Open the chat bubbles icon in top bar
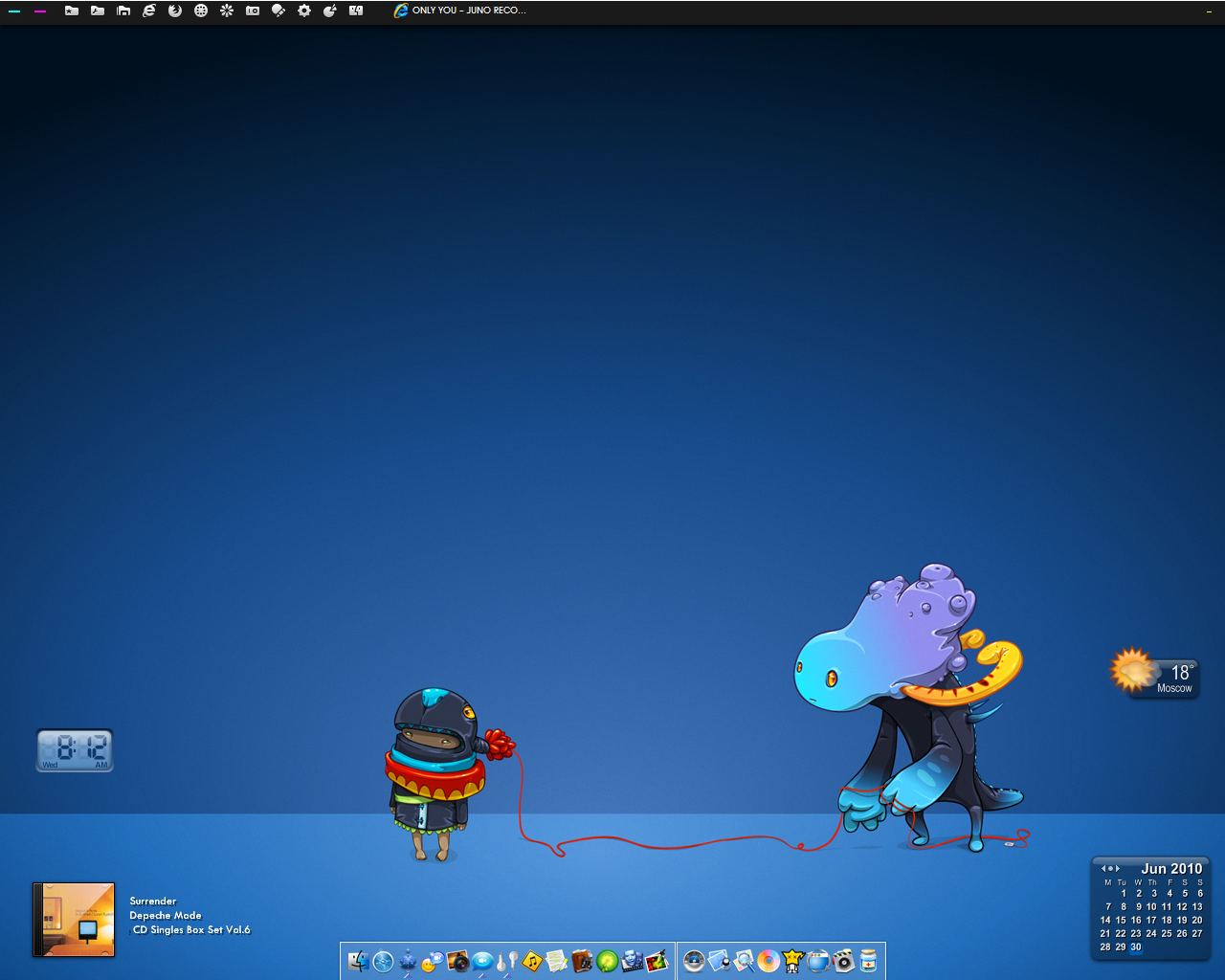This screenshot has width=1225, height=980. point(278,11)
